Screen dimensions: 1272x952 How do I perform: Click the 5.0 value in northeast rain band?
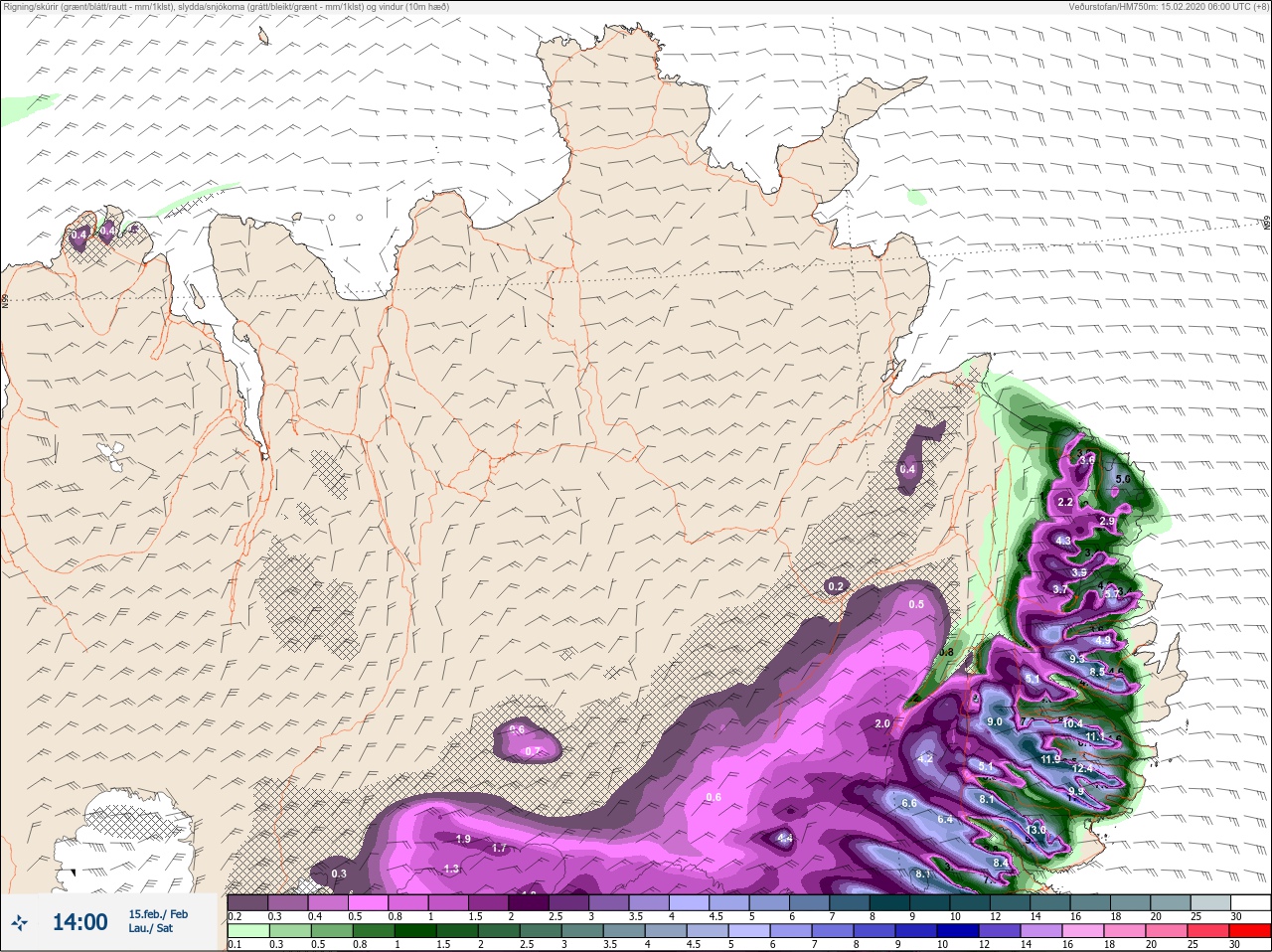click(x=1123, y=479)
